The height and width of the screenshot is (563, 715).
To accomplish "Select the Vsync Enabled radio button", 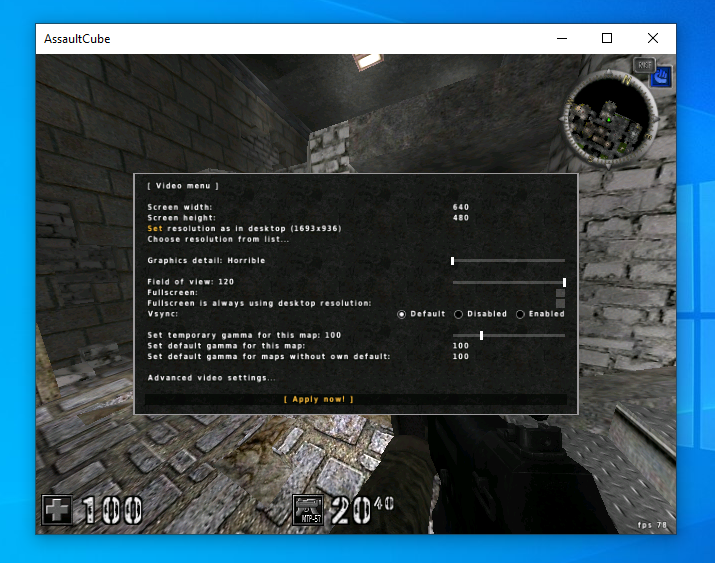I will [520, 314].
